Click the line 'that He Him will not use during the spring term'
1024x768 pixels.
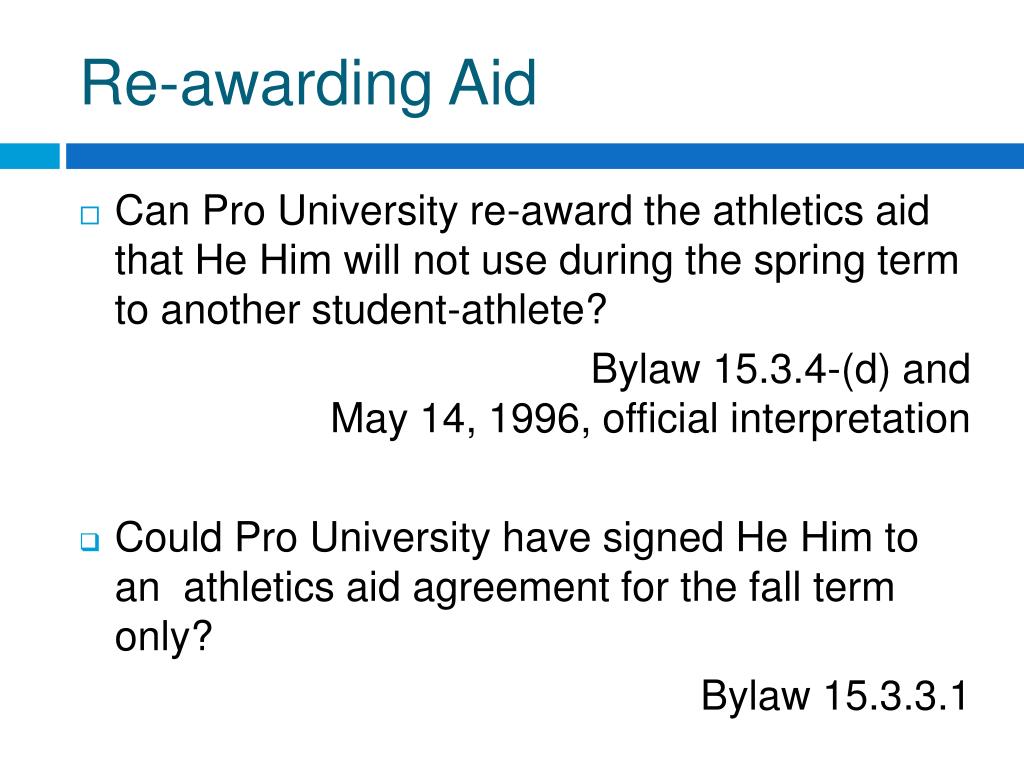537,261
